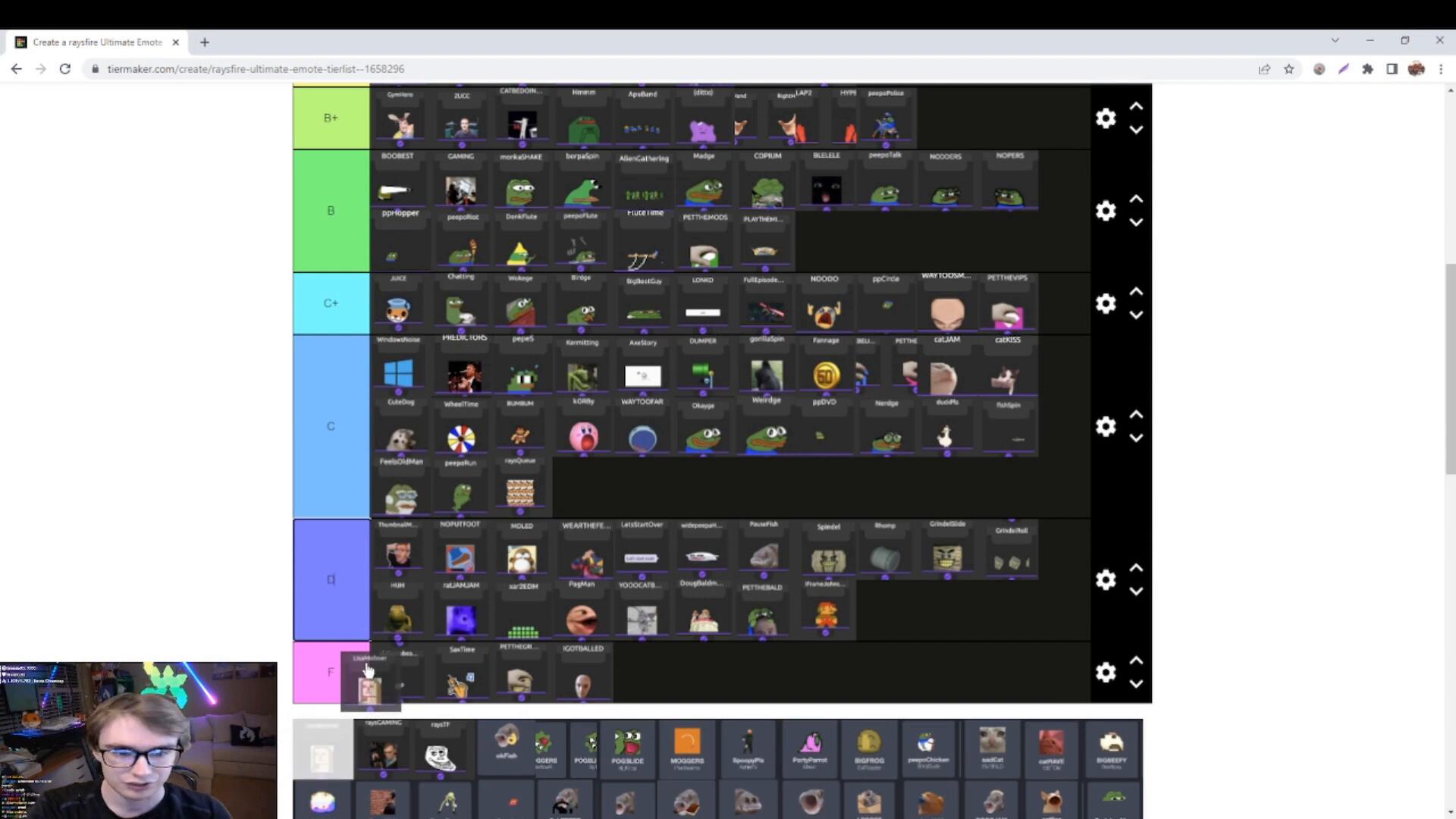This screenshot has width=1456, height=819.
Task: Reload the TierMaker page
Action: click(65, 69)
